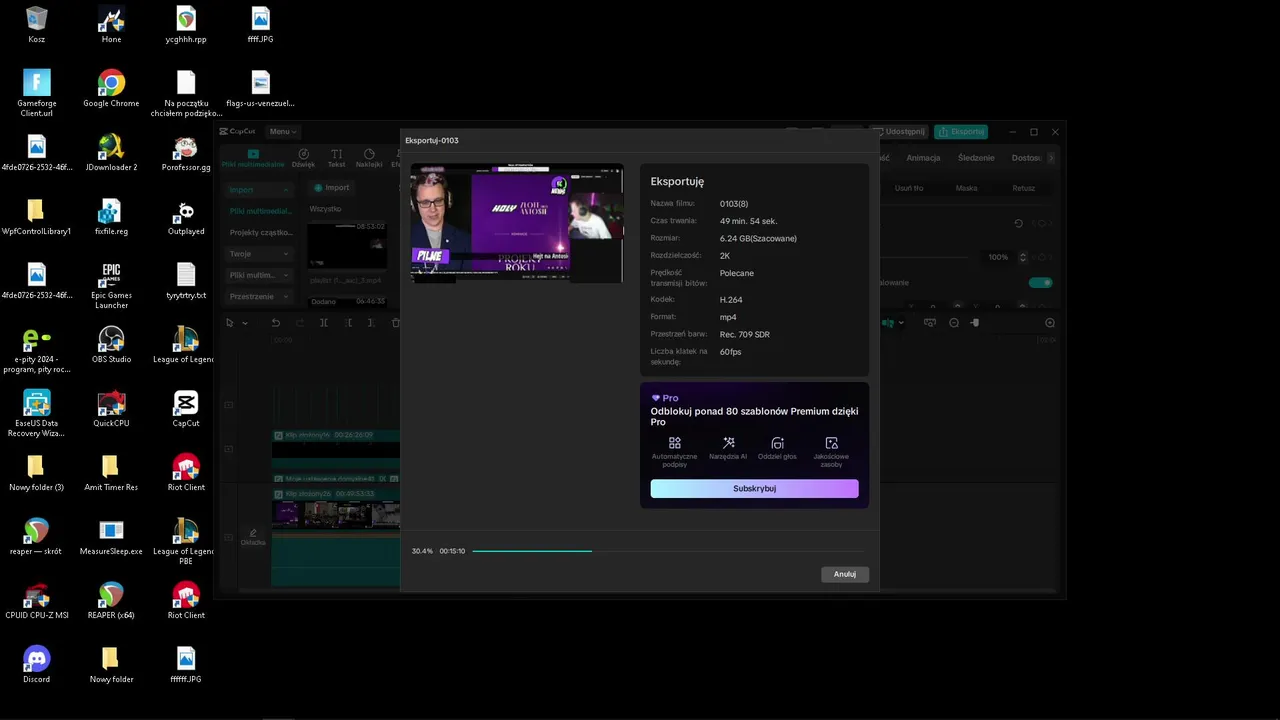Show more tabs with right chevron
Viewport: 1280px width, 720px height.
coord(1051,158)
